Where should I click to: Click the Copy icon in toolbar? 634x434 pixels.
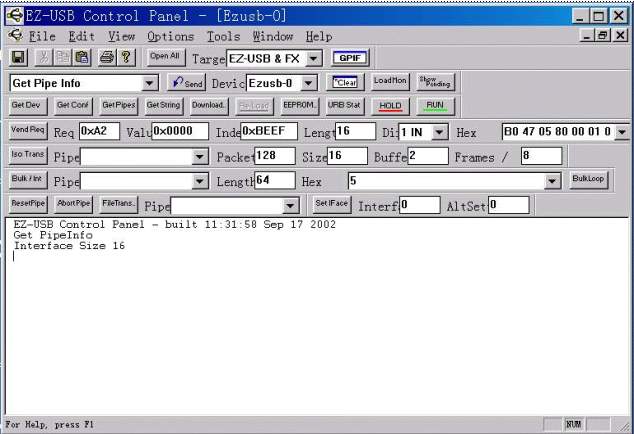click(x=62, y=57)
